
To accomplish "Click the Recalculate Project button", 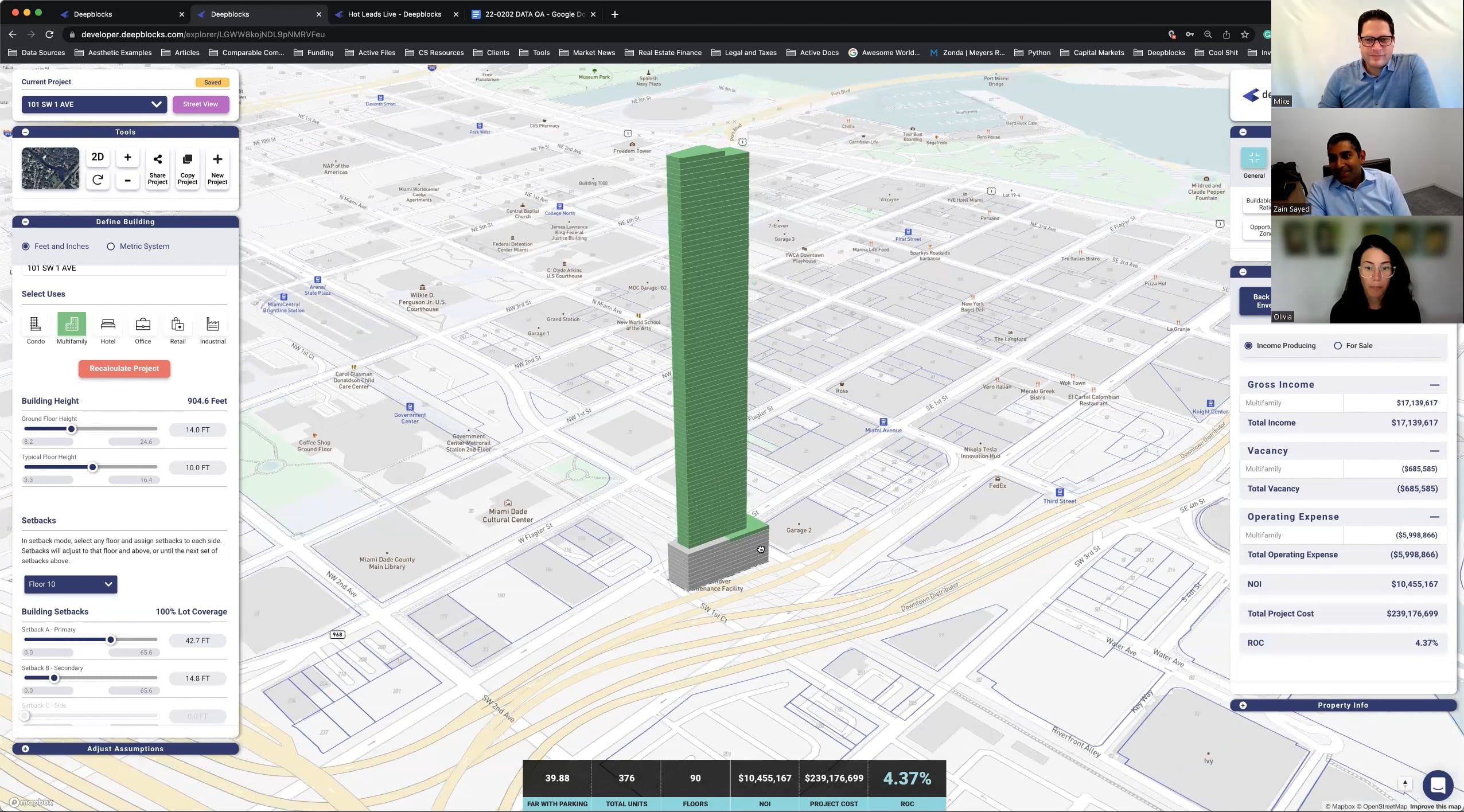I will 124,369.
